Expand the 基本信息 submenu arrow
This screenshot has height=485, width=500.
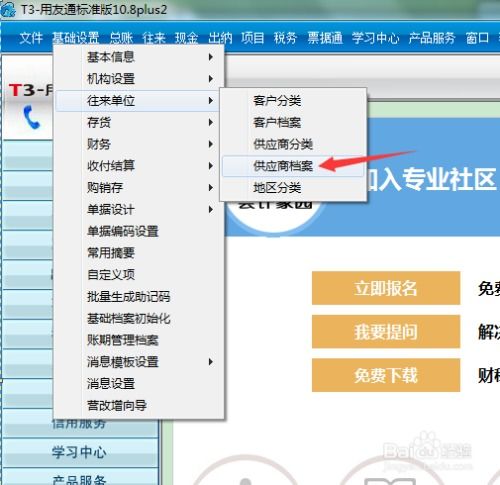(211, 57)
